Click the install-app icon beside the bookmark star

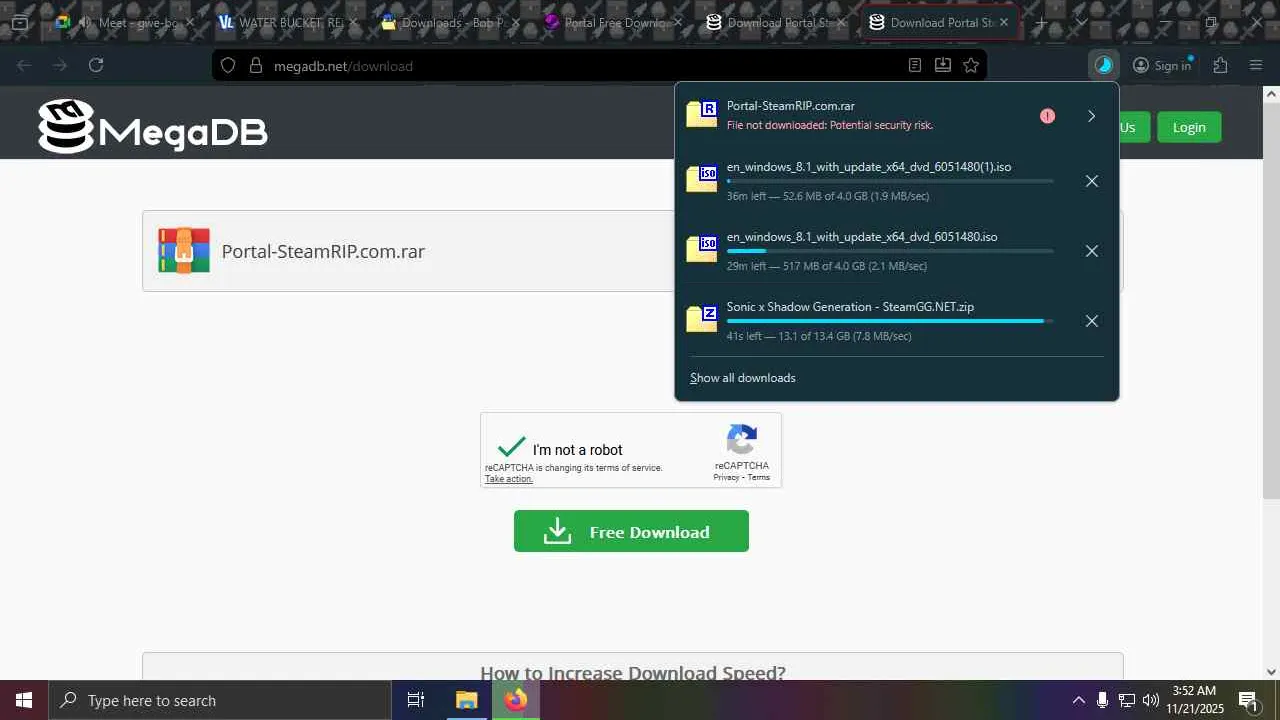[942, 65]
